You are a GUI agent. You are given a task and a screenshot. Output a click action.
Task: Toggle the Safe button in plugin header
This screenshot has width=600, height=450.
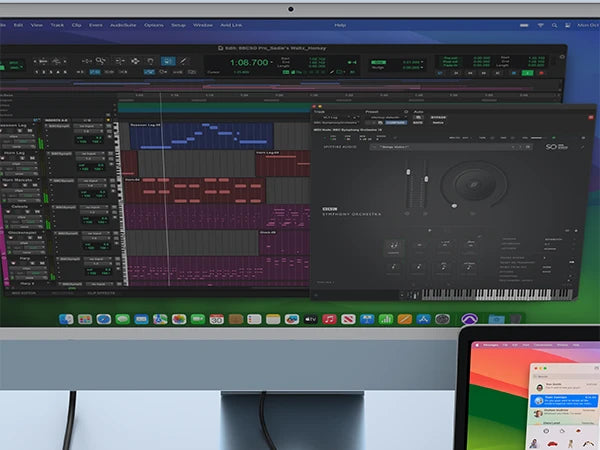pos(418,122)
